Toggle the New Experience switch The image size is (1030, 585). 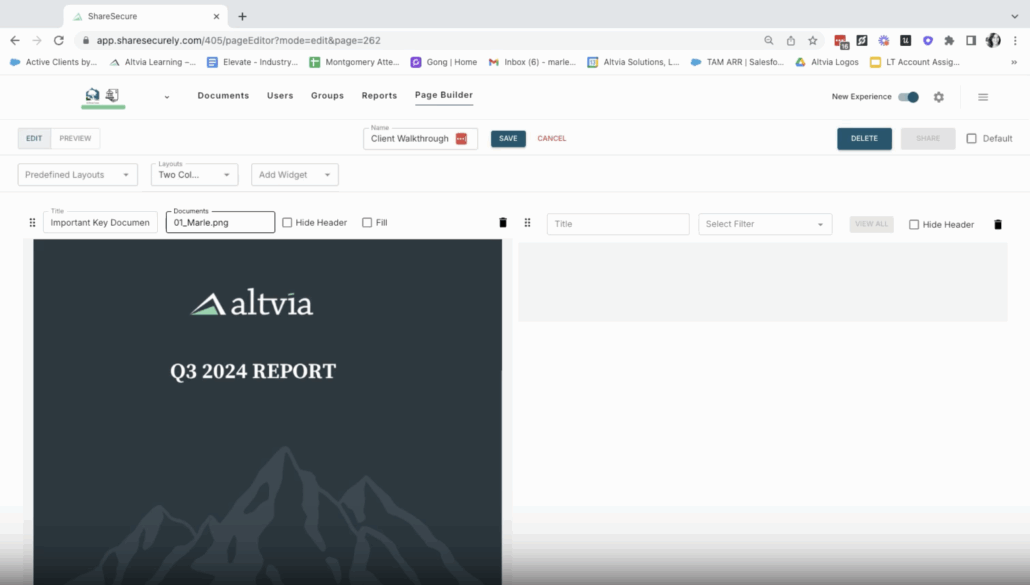(x=908, y=97)
